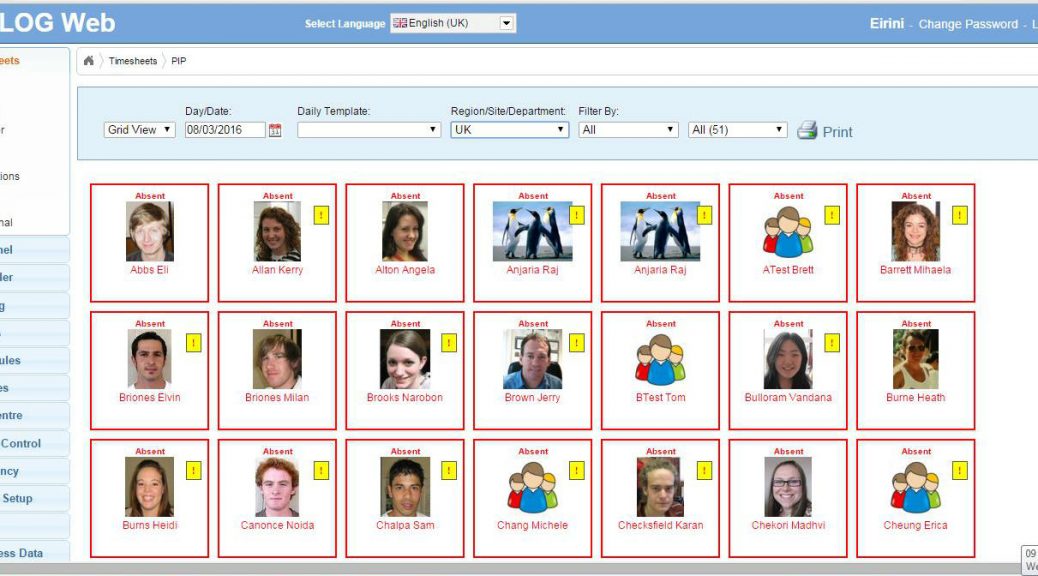Expand the Daily Template dropdown
This screenshot has height=576, width=1038.
point(368,130)
